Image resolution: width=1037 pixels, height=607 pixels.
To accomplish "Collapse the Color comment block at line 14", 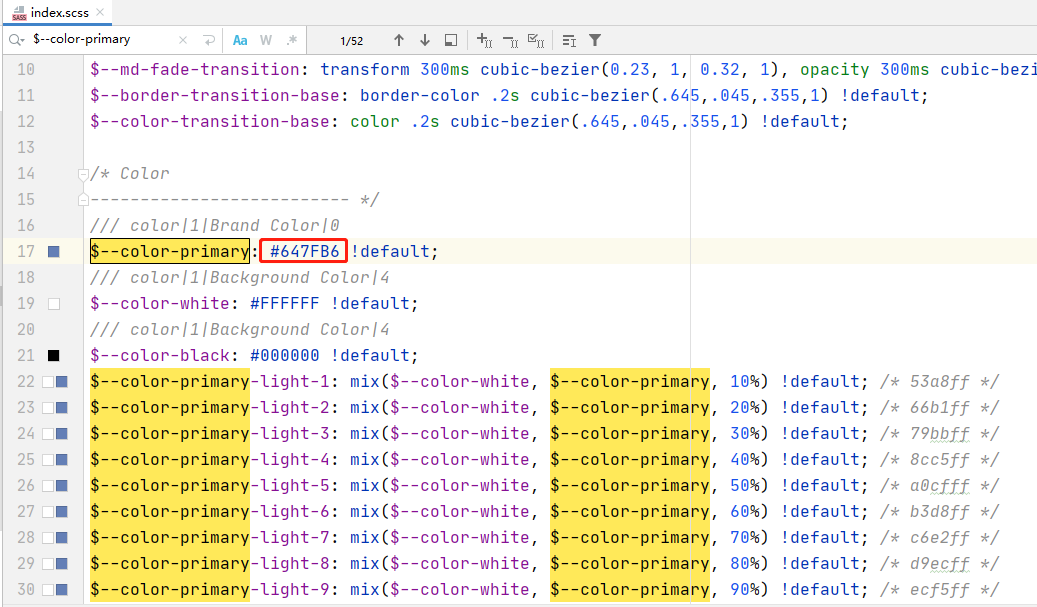I will (84, 174).
